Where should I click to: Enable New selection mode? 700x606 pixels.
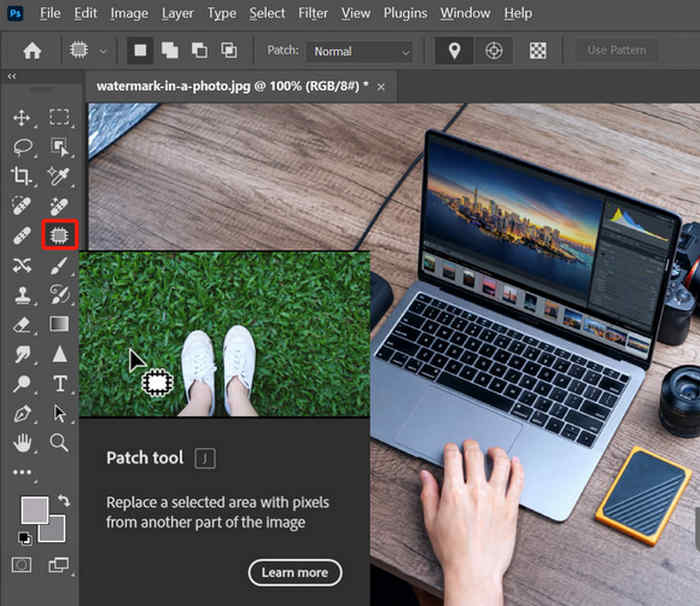tap(140, 50)
